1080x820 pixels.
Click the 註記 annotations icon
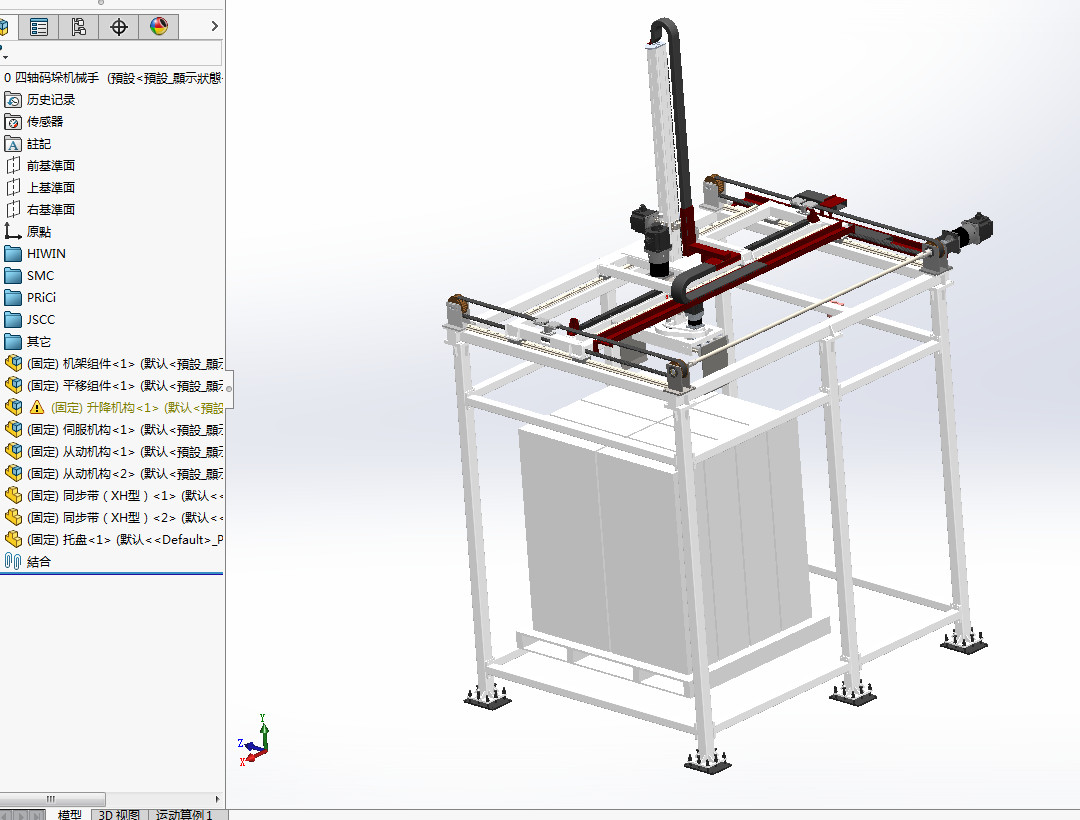point(12,144)
